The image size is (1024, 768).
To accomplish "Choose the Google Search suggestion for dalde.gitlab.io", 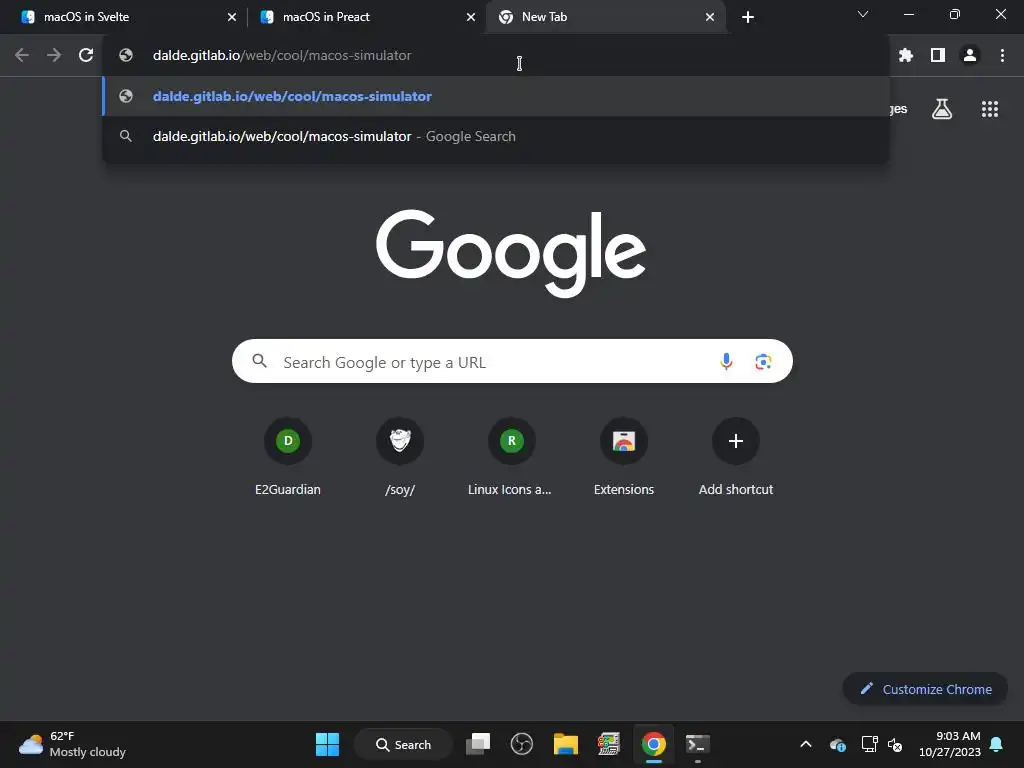I will [496, 136].
